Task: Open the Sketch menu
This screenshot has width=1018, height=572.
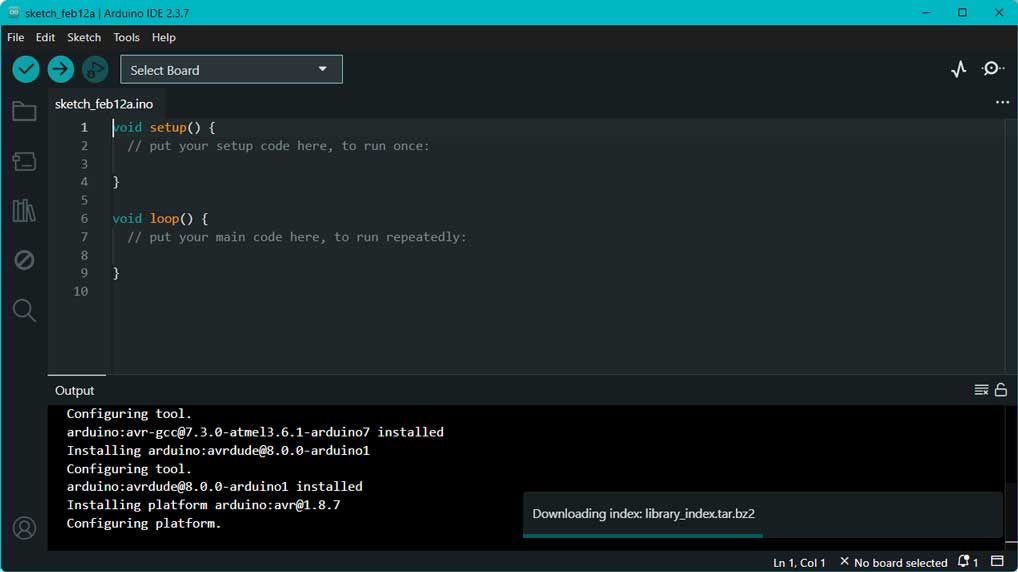Action: [x=84, y=38]
